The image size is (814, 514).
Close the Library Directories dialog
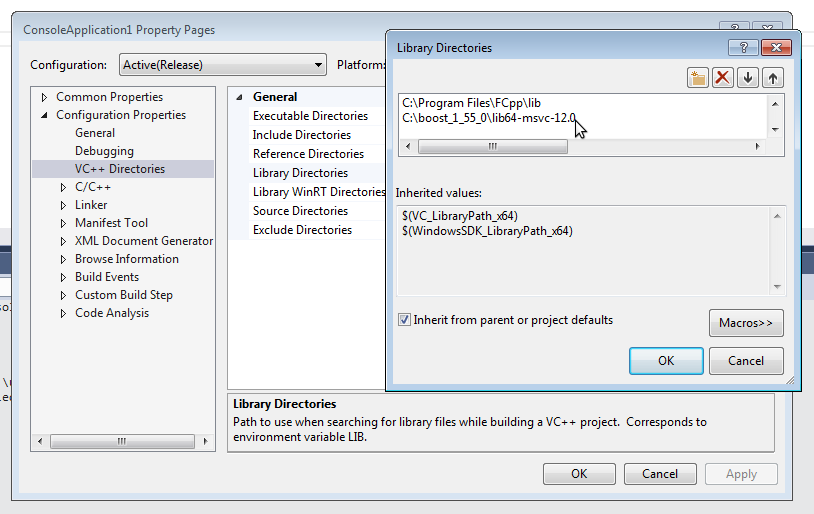click(776, 47)
